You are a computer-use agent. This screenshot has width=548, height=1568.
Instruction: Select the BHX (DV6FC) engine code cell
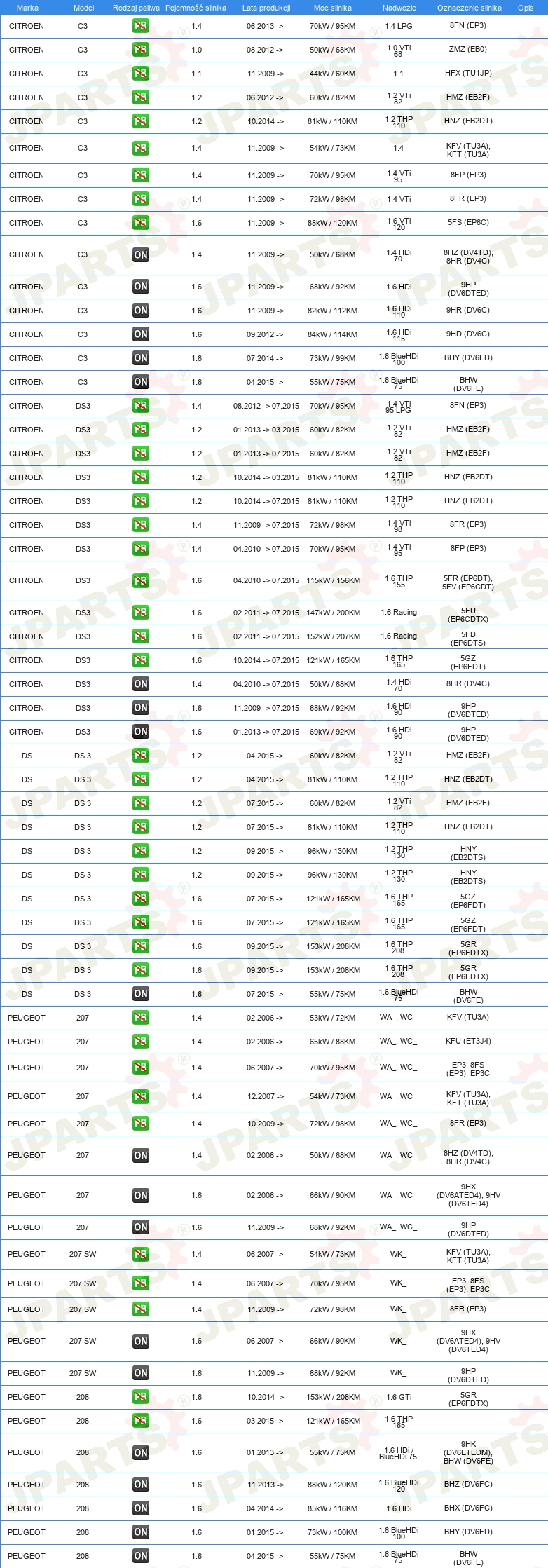(x=468, y=1508)
